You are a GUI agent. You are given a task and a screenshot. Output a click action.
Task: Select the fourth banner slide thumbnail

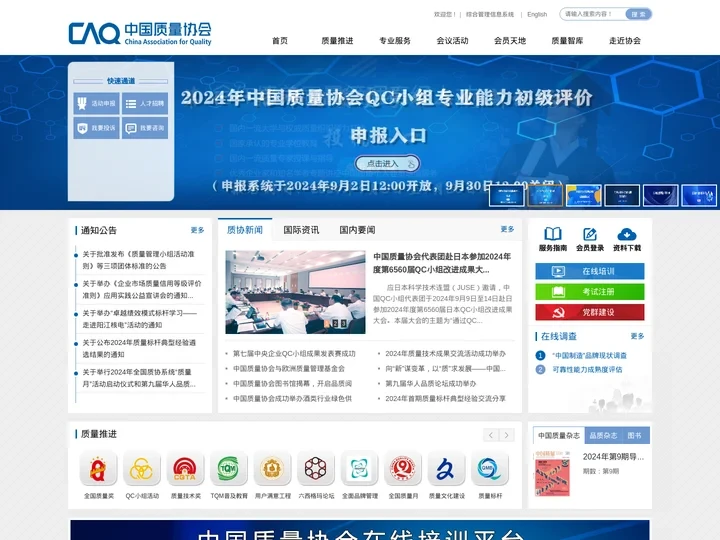622,195
